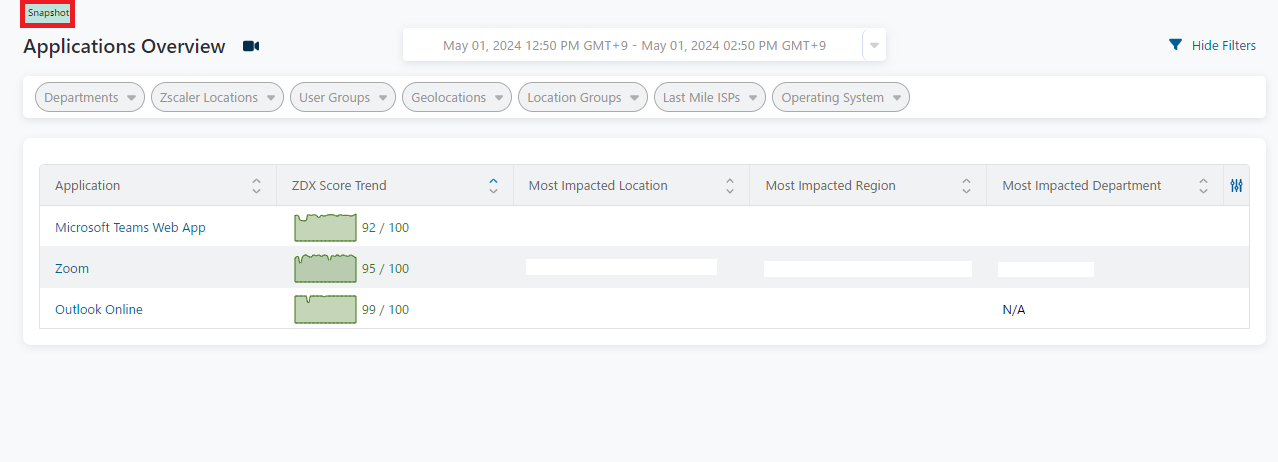This screenshot has width=1278, height=462.
Task: Open the Zscaler Locations filter dropdown
Action: point(217,97)
